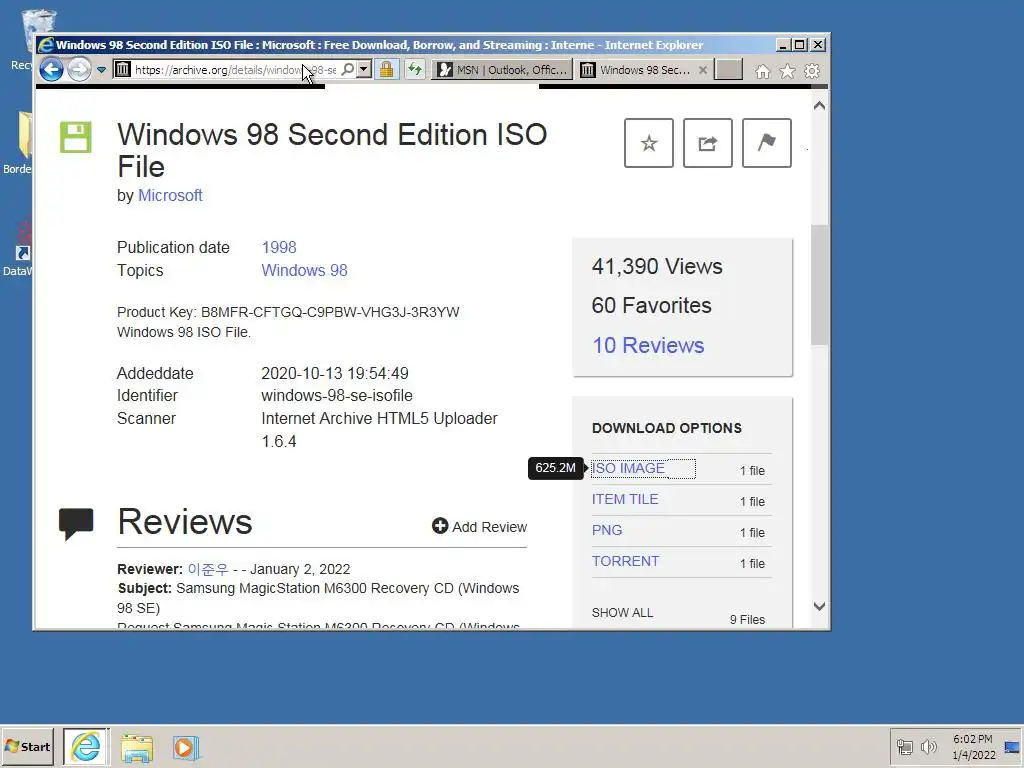Click the browser Back arrow button
1024x768 pixels.
(x=52, y=69)
